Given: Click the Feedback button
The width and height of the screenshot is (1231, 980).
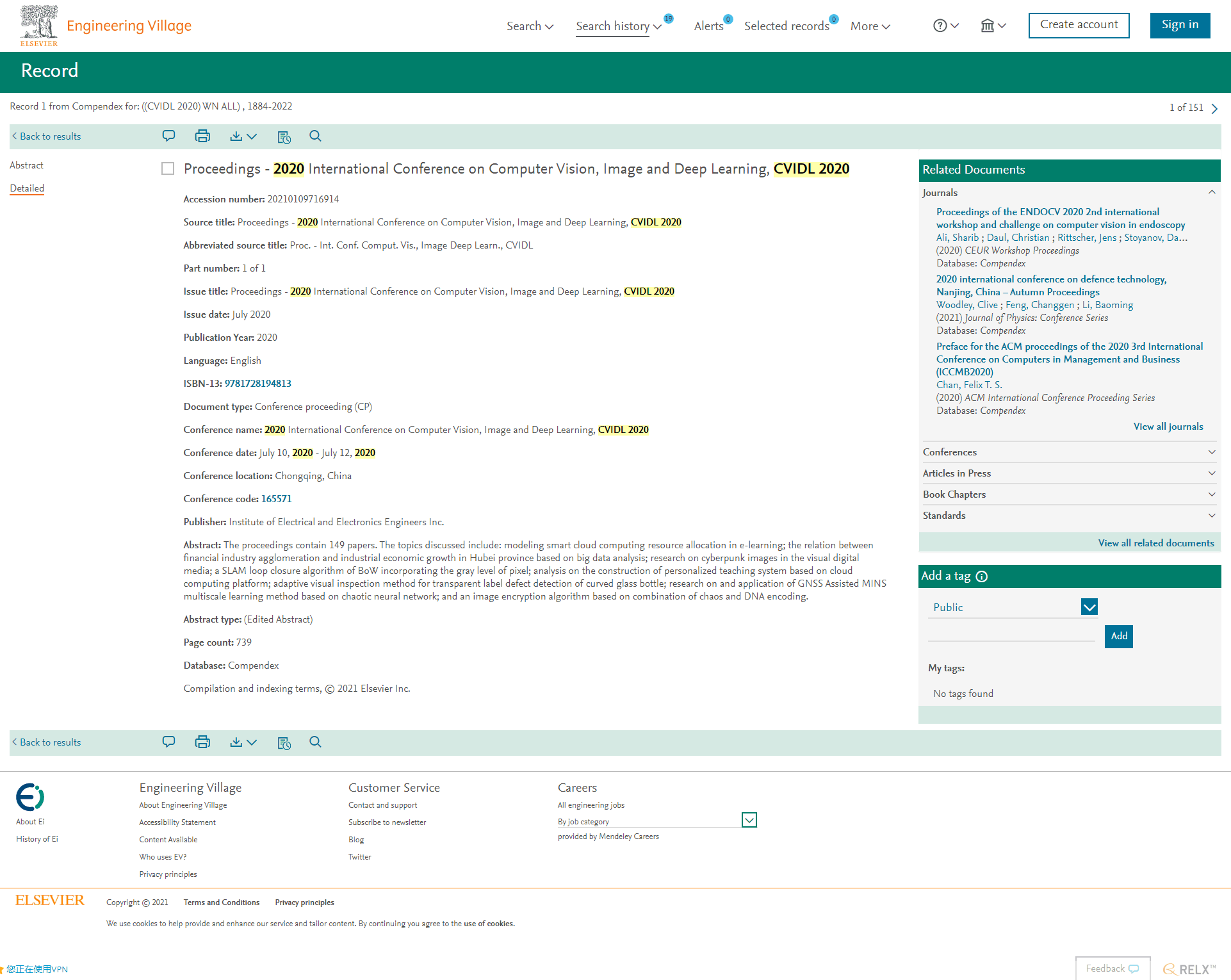Looking at the screenshot, I should tap(1112, 968).
